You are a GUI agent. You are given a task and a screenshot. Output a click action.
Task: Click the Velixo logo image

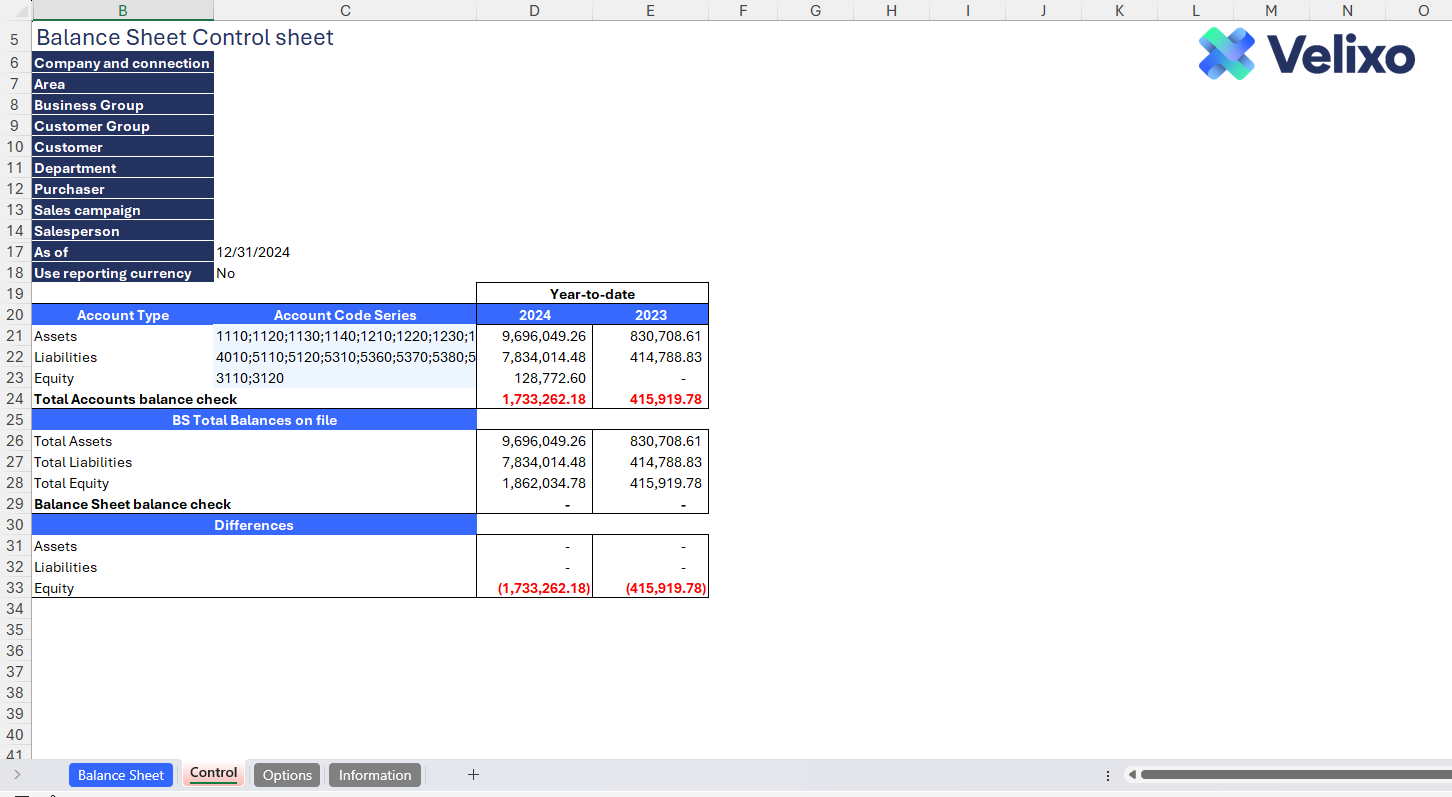pos(1306,54)
